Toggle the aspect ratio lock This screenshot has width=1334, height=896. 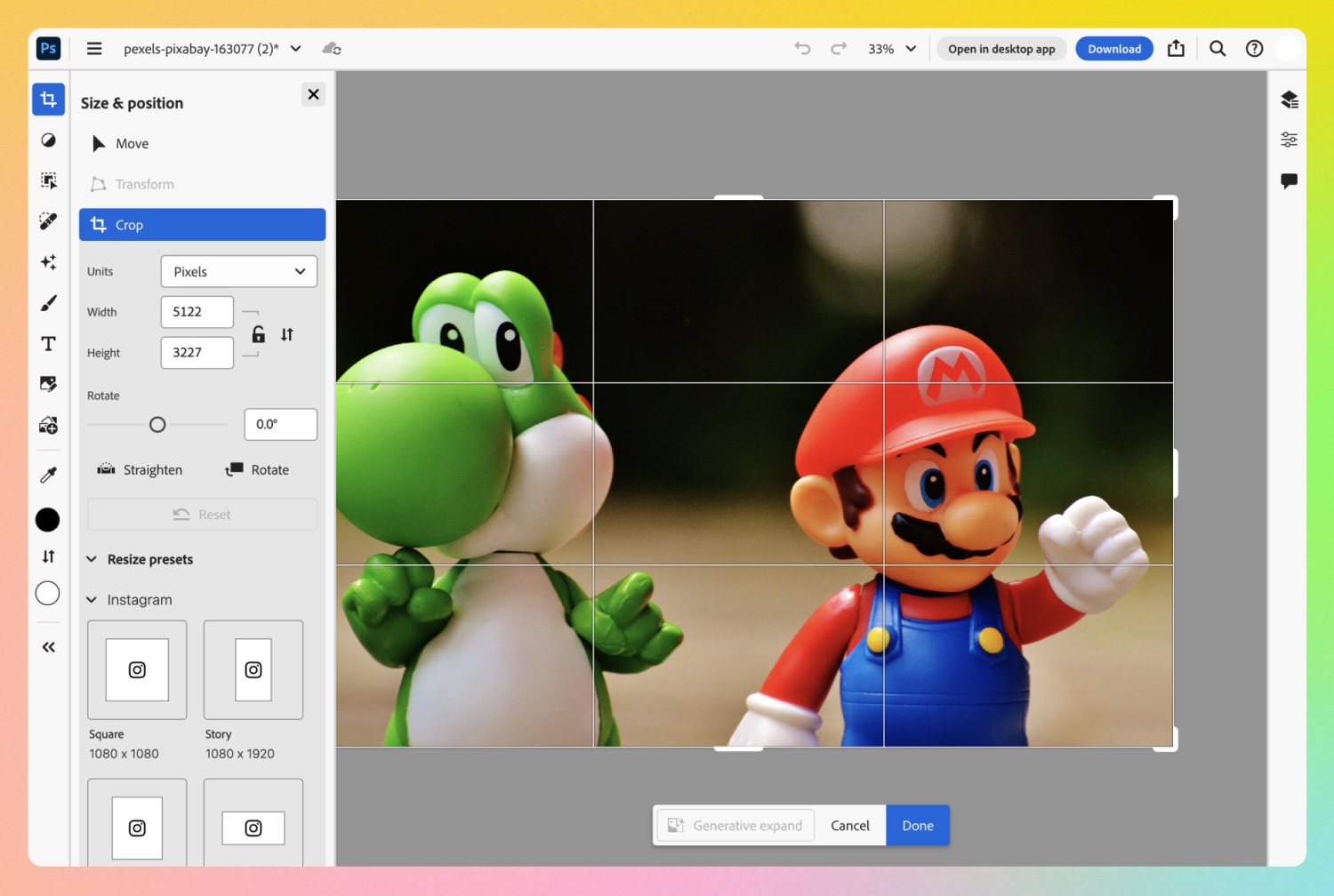click(x=258, y=334)
